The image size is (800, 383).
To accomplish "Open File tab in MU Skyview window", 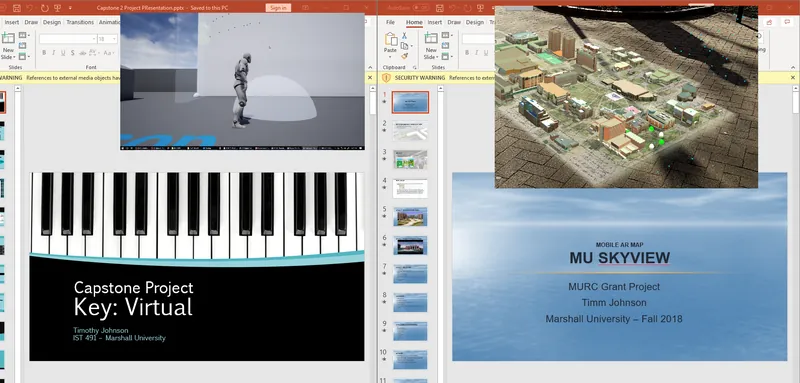I will tap(390, 22).
